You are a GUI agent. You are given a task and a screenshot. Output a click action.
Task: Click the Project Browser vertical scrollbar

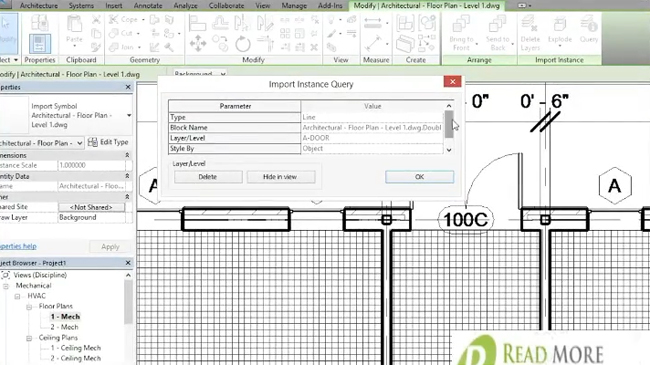129,302
